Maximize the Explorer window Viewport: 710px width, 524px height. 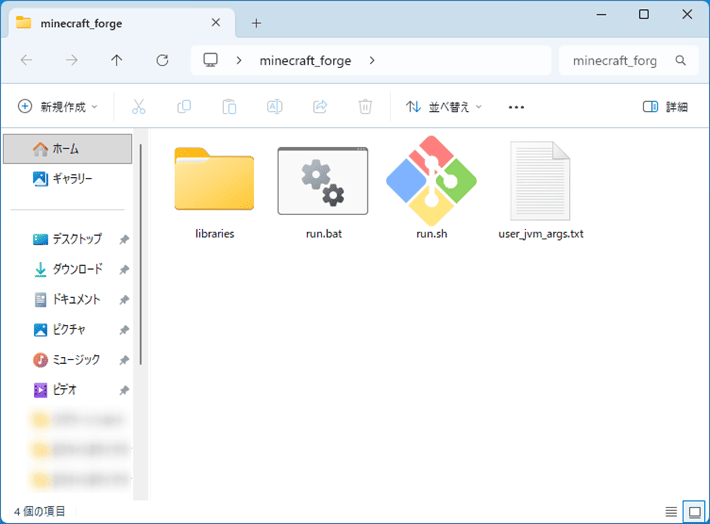pos(643,14)
